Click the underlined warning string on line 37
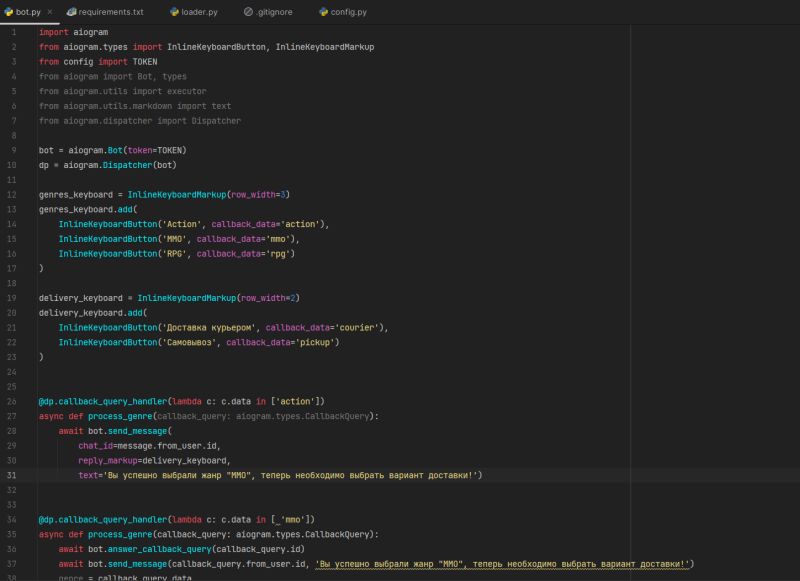This screenshot has height=581, width=800. [x=503, y=564]
